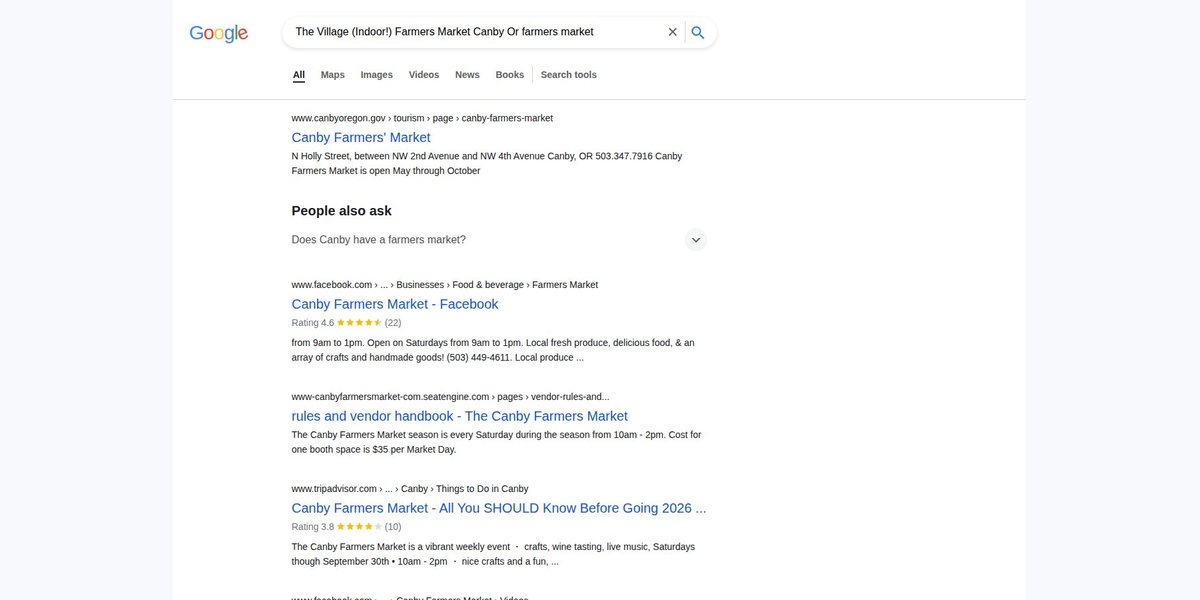The width and height of the screenshot is (1200, 600).
Task: Switch to the Images tab
Action: [377, 75]
